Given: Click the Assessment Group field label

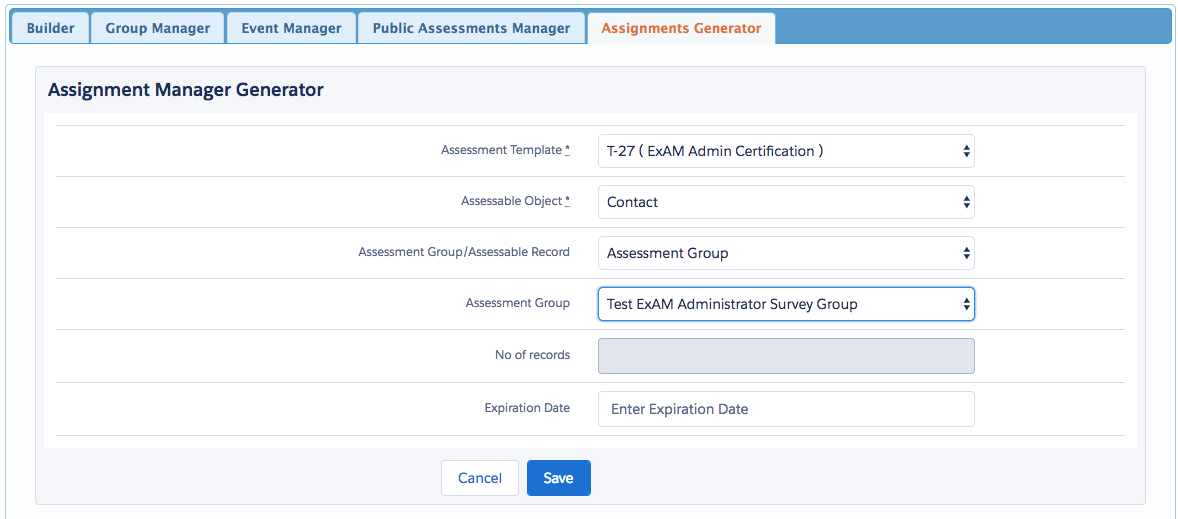Looking at the screenshot, I should (518, 303).
